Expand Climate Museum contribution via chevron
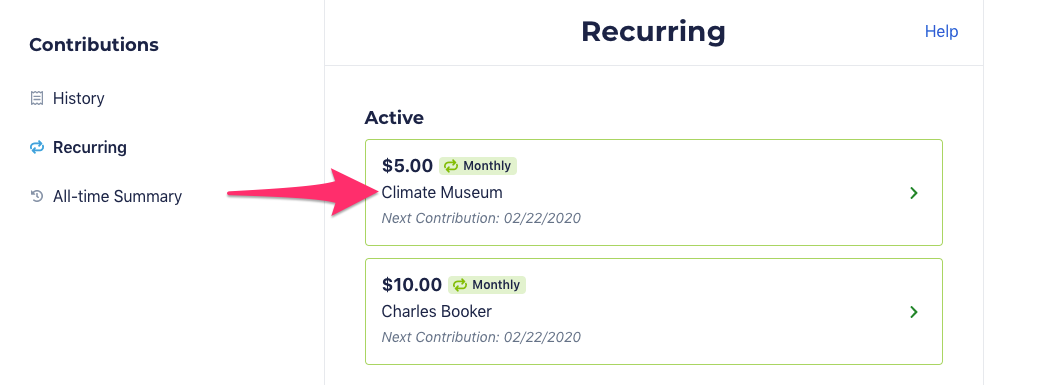 coord(914,193)
